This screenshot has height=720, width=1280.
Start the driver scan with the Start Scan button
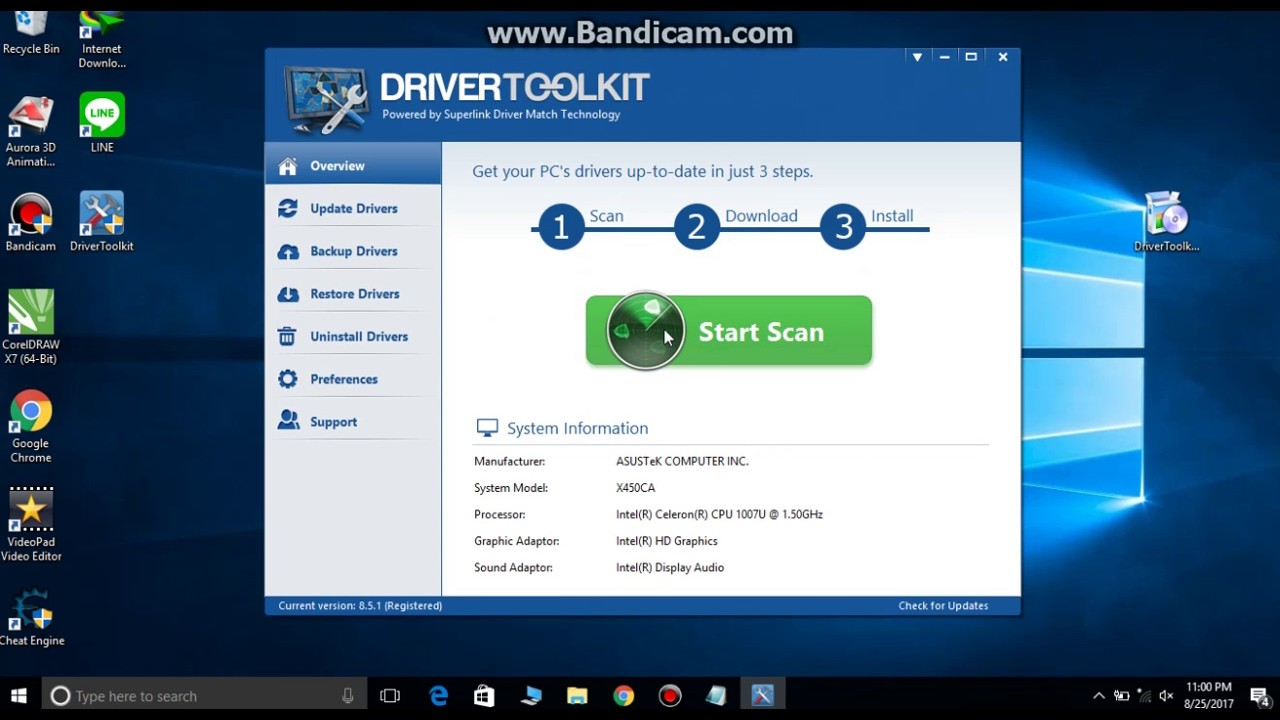pyautogui.click(x=728, y=331)
